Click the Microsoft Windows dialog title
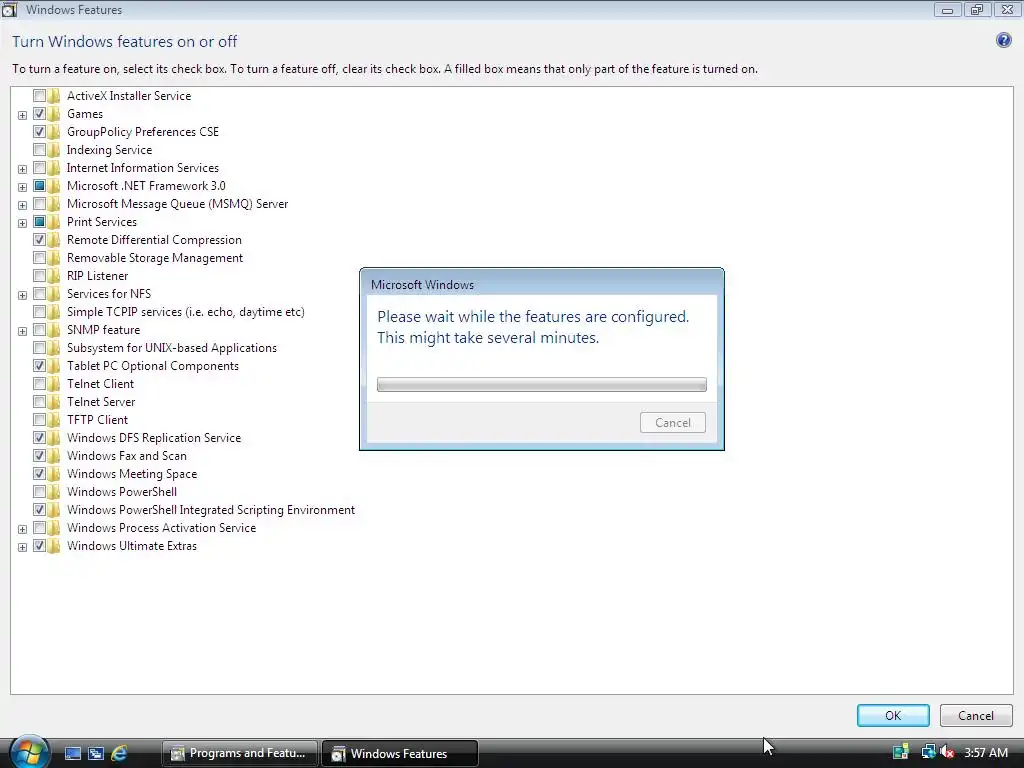1024x768 pixels. [x=423, y=285]
